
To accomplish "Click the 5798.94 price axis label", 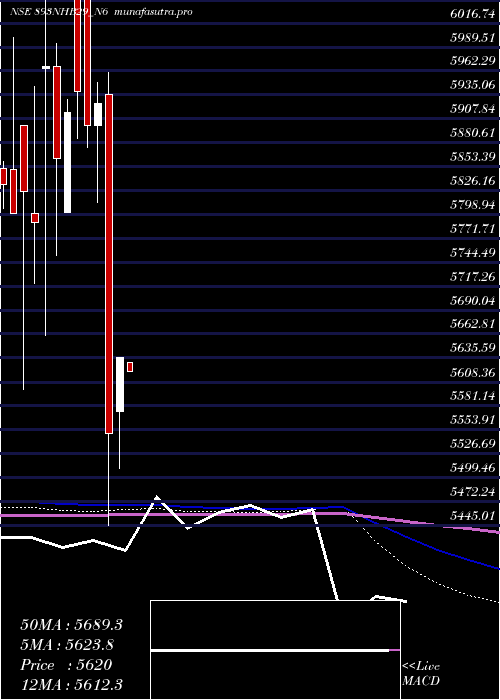I will point(473,205).
